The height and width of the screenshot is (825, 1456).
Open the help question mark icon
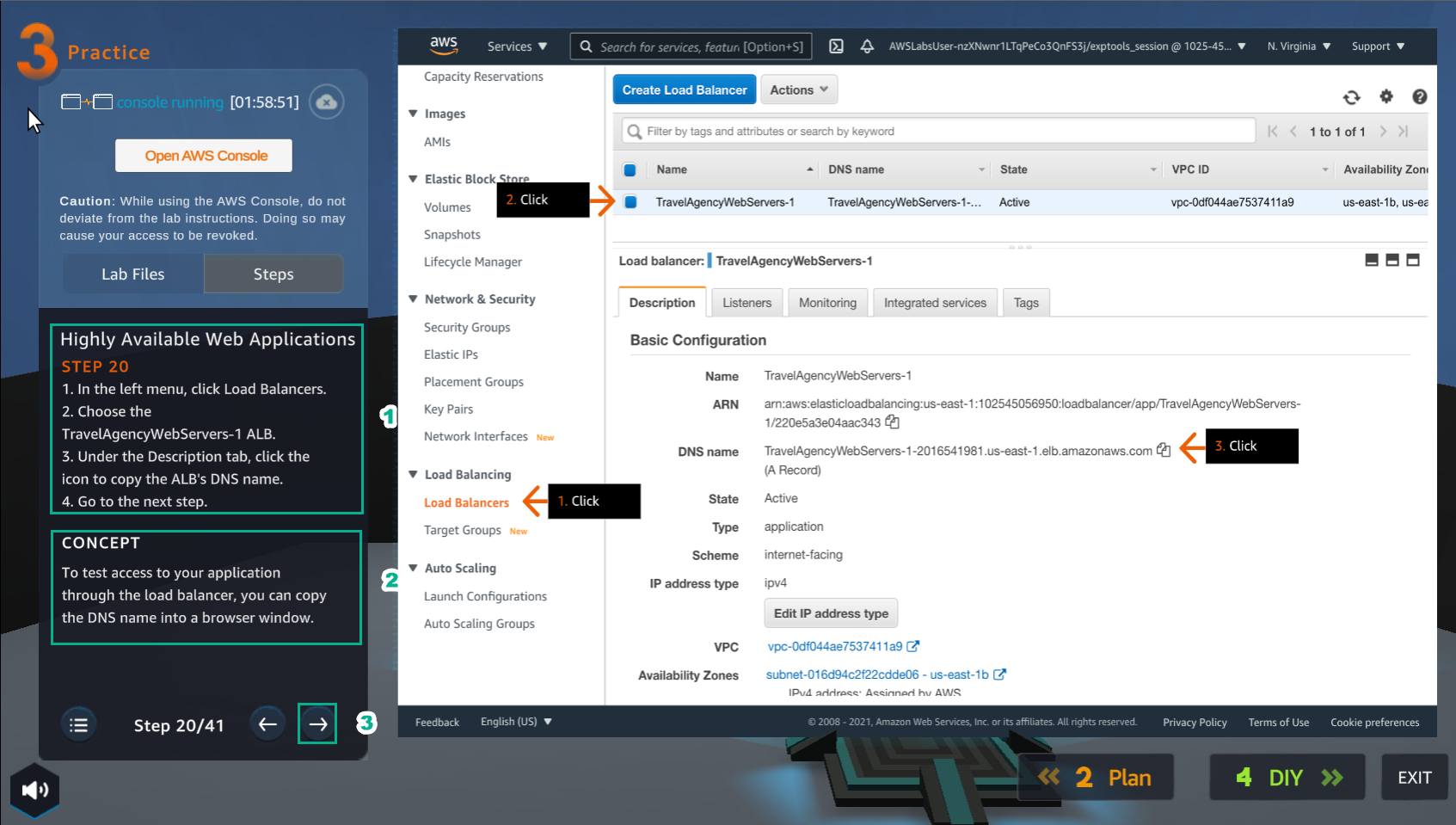(x=1420, y=97)
